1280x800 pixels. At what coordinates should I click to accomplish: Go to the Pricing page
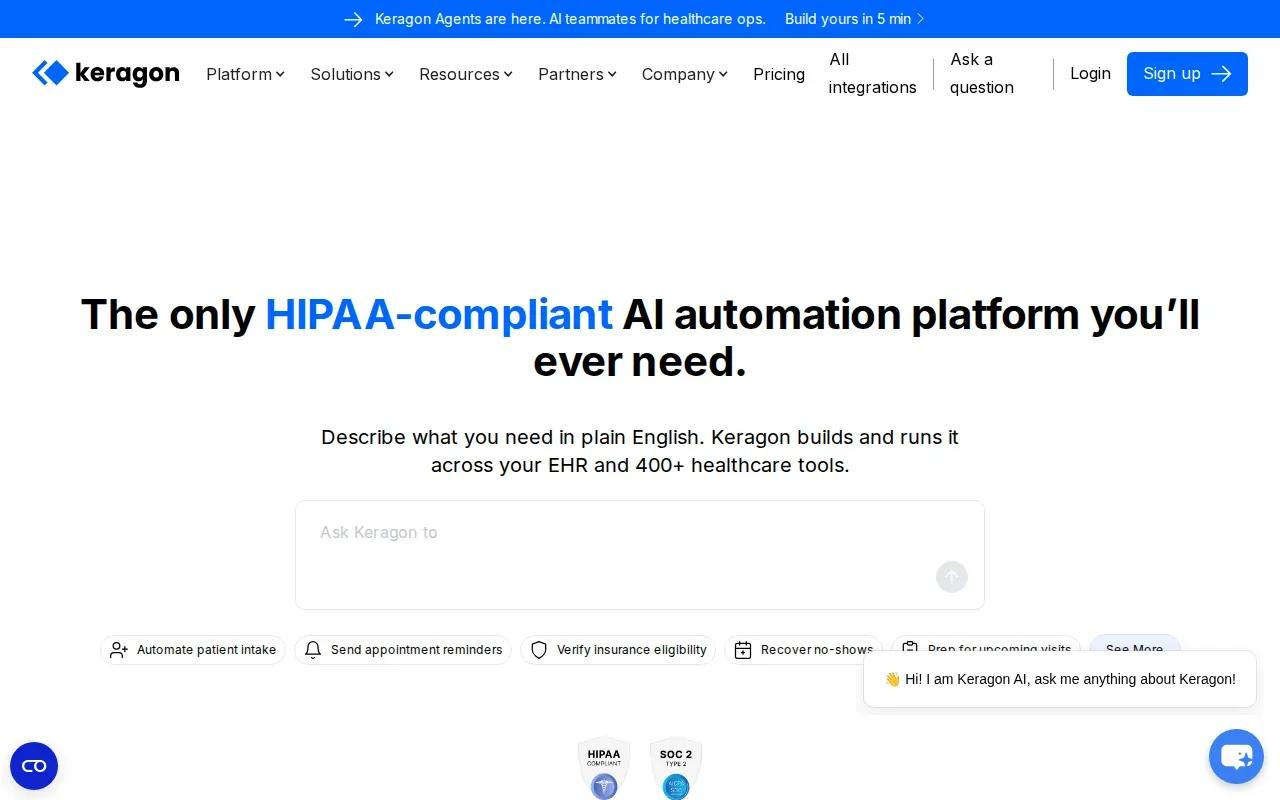(x=779, y=74)
